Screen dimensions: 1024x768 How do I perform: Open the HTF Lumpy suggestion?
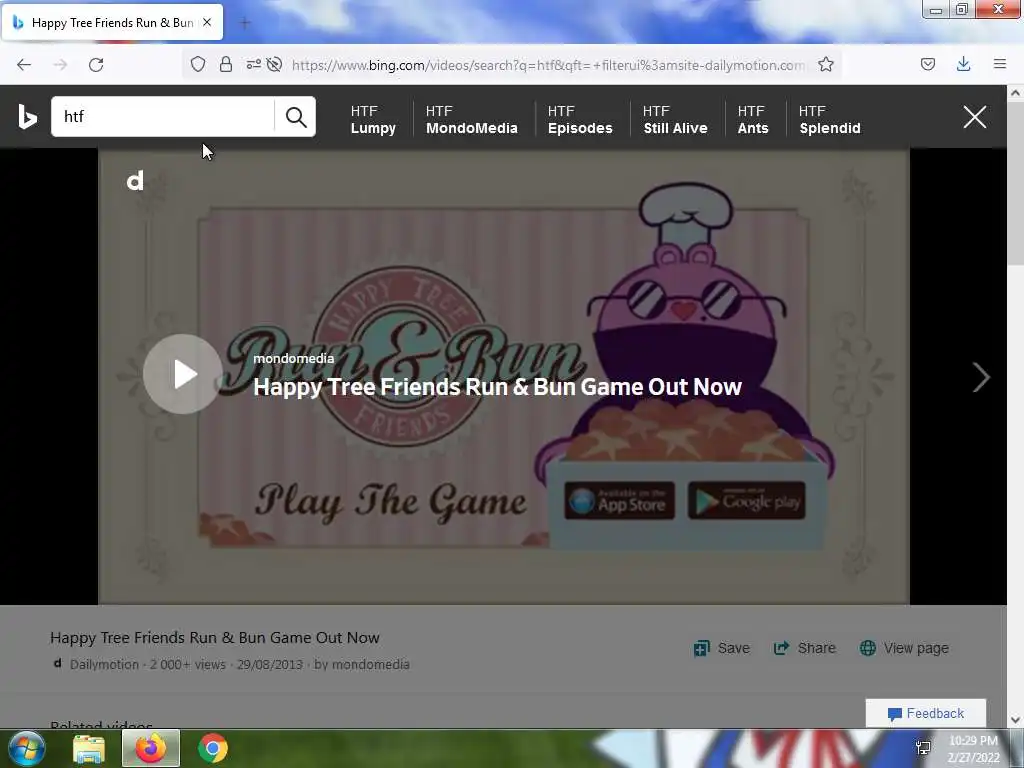[x=373, y=120]
